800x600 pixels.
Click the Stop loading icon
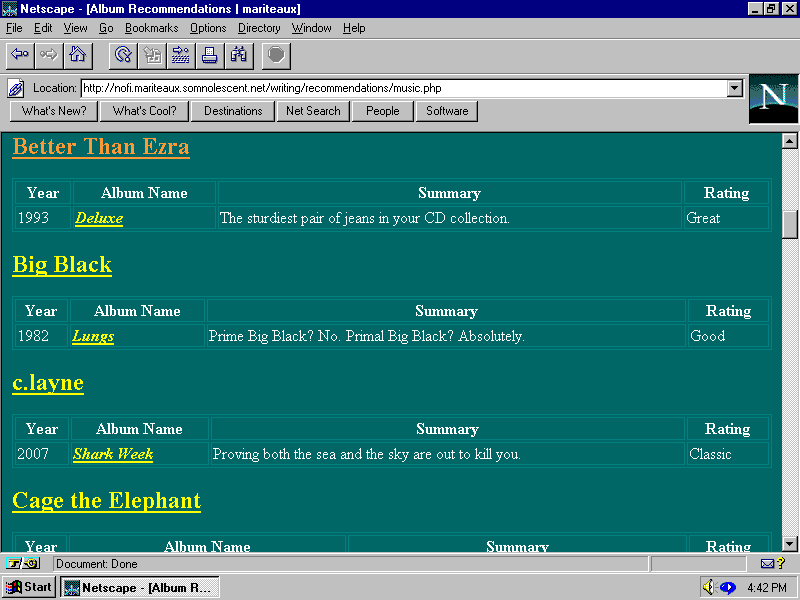pos(276,55)
